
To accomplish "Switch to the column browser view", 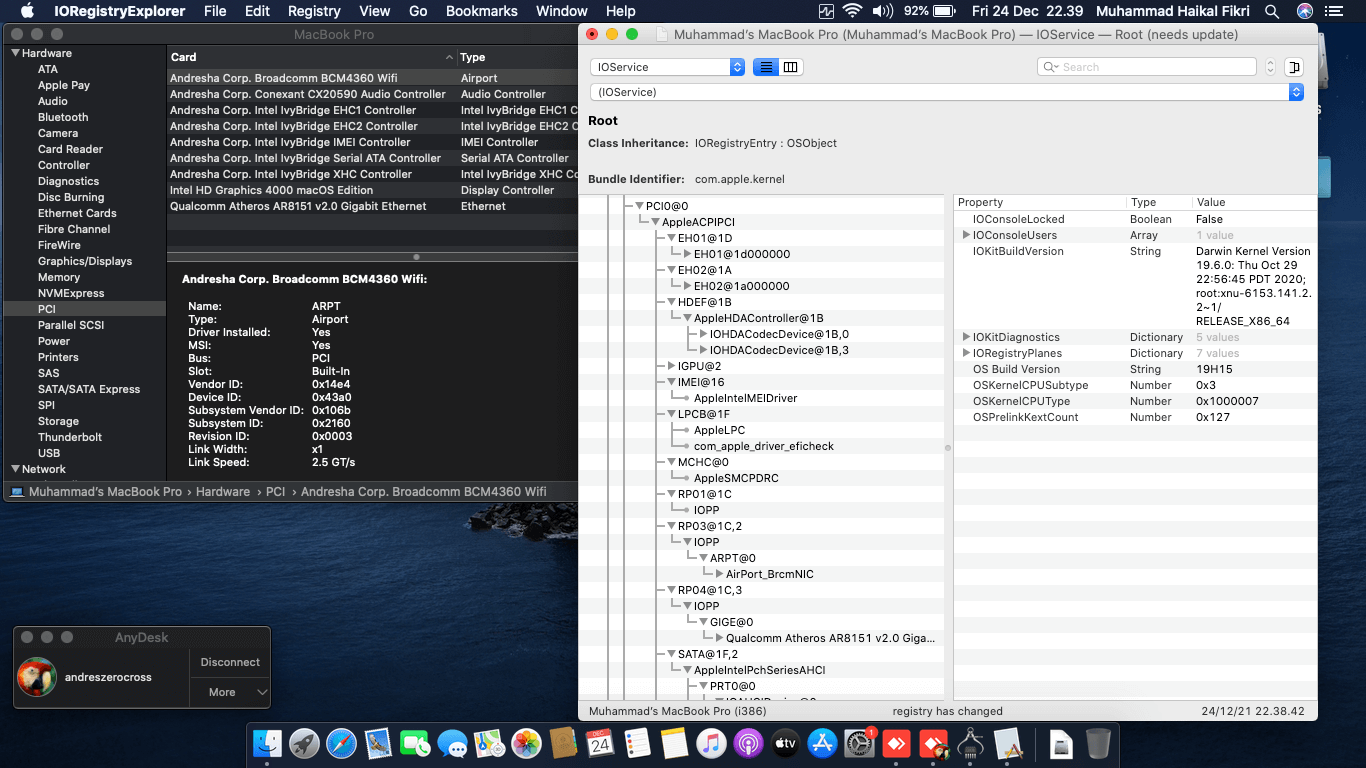I will tap(791, 67).
